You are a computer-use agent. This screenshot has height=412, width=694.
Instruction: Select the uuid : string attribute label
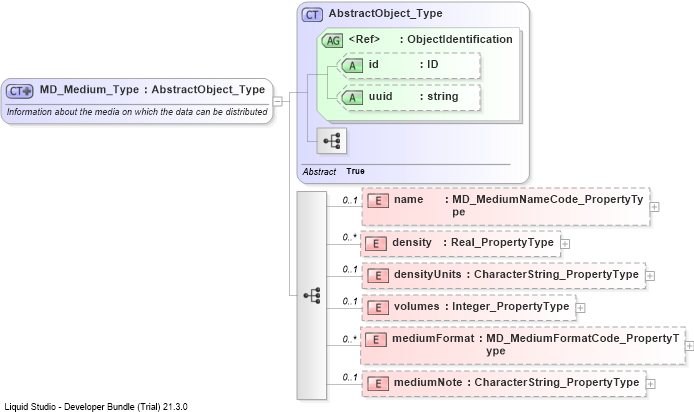click(x=413, y=96)
